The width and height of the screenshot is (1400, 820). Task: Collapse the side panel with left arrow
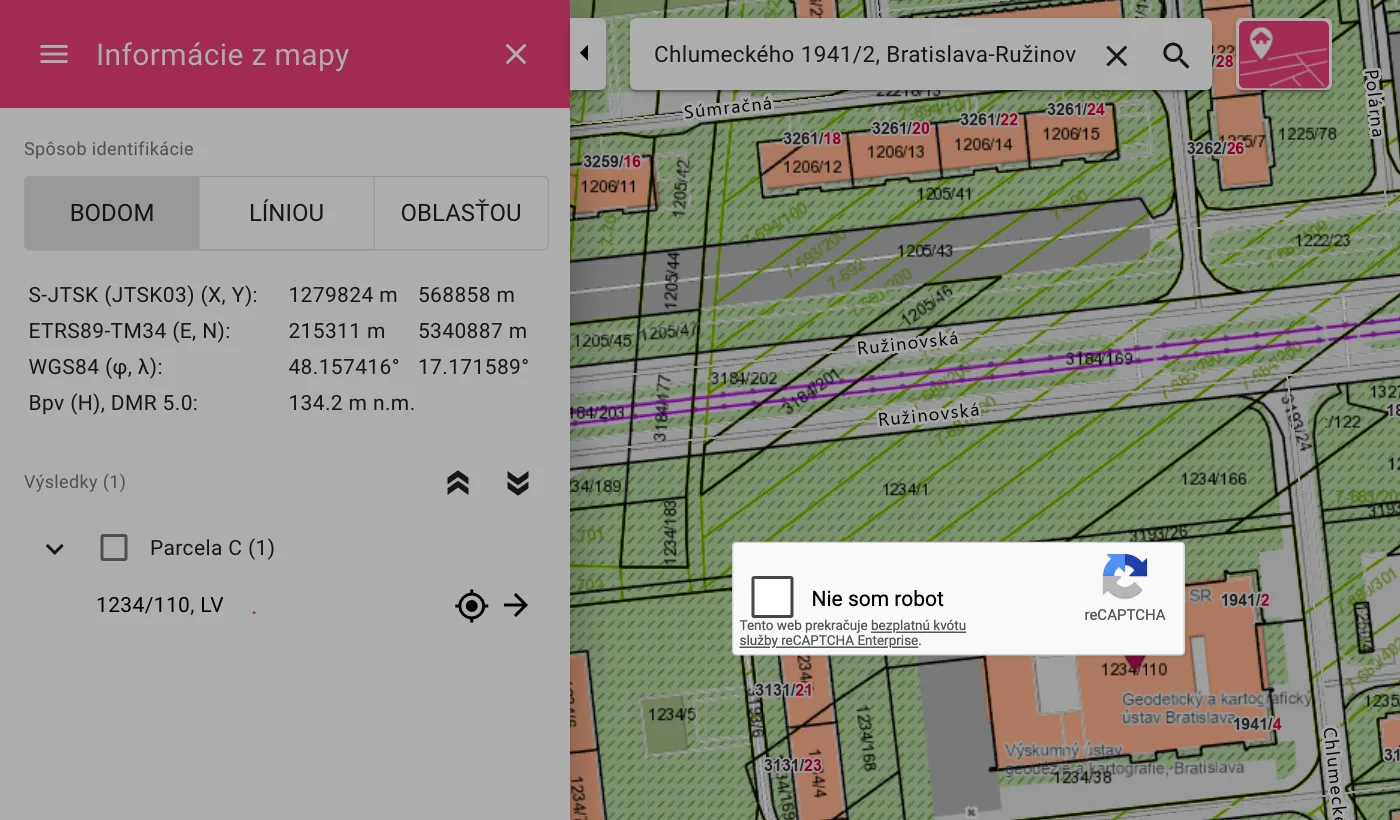tap(585, 54)
